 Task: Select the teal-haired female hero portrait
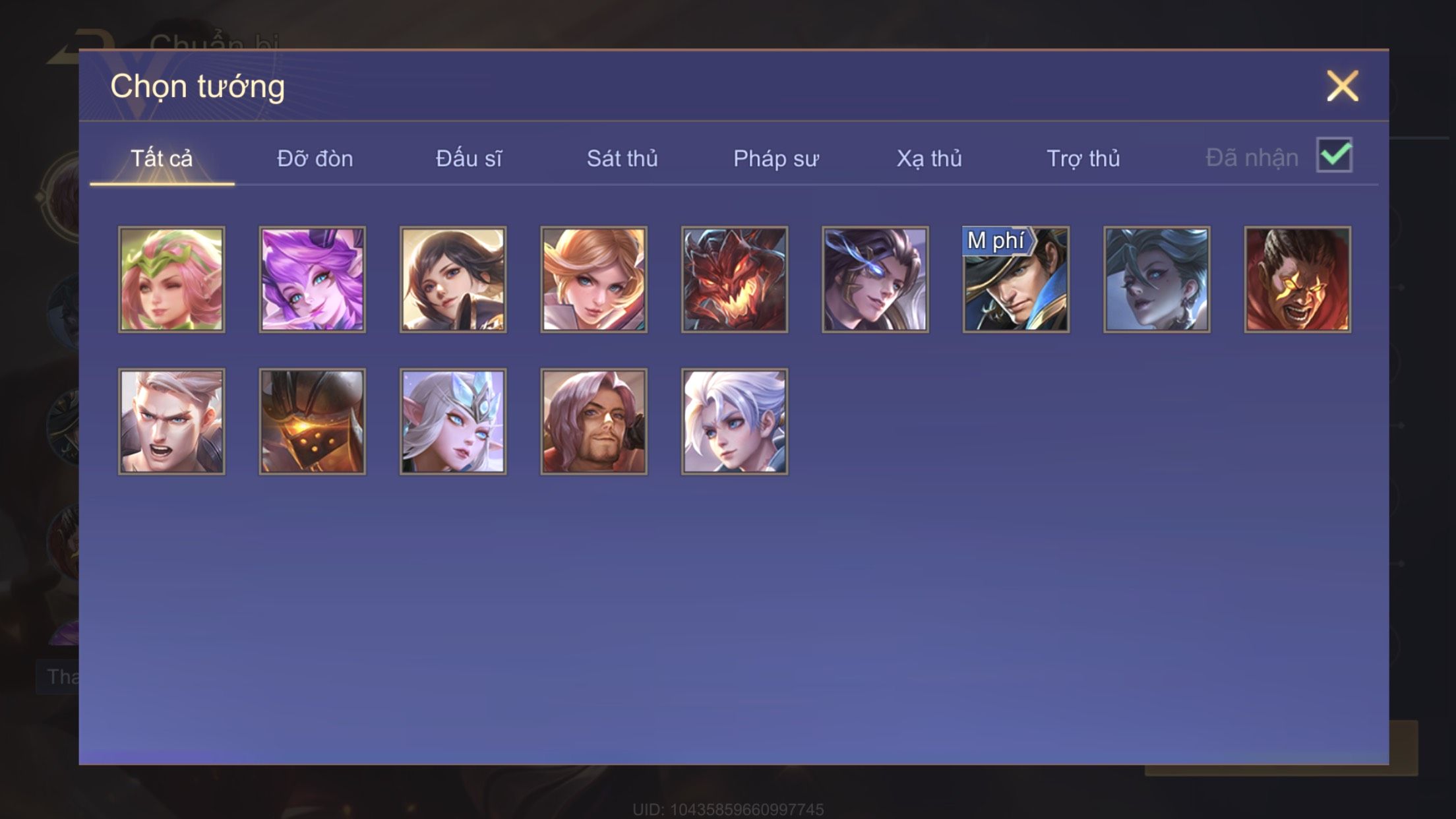[1157, 280]
